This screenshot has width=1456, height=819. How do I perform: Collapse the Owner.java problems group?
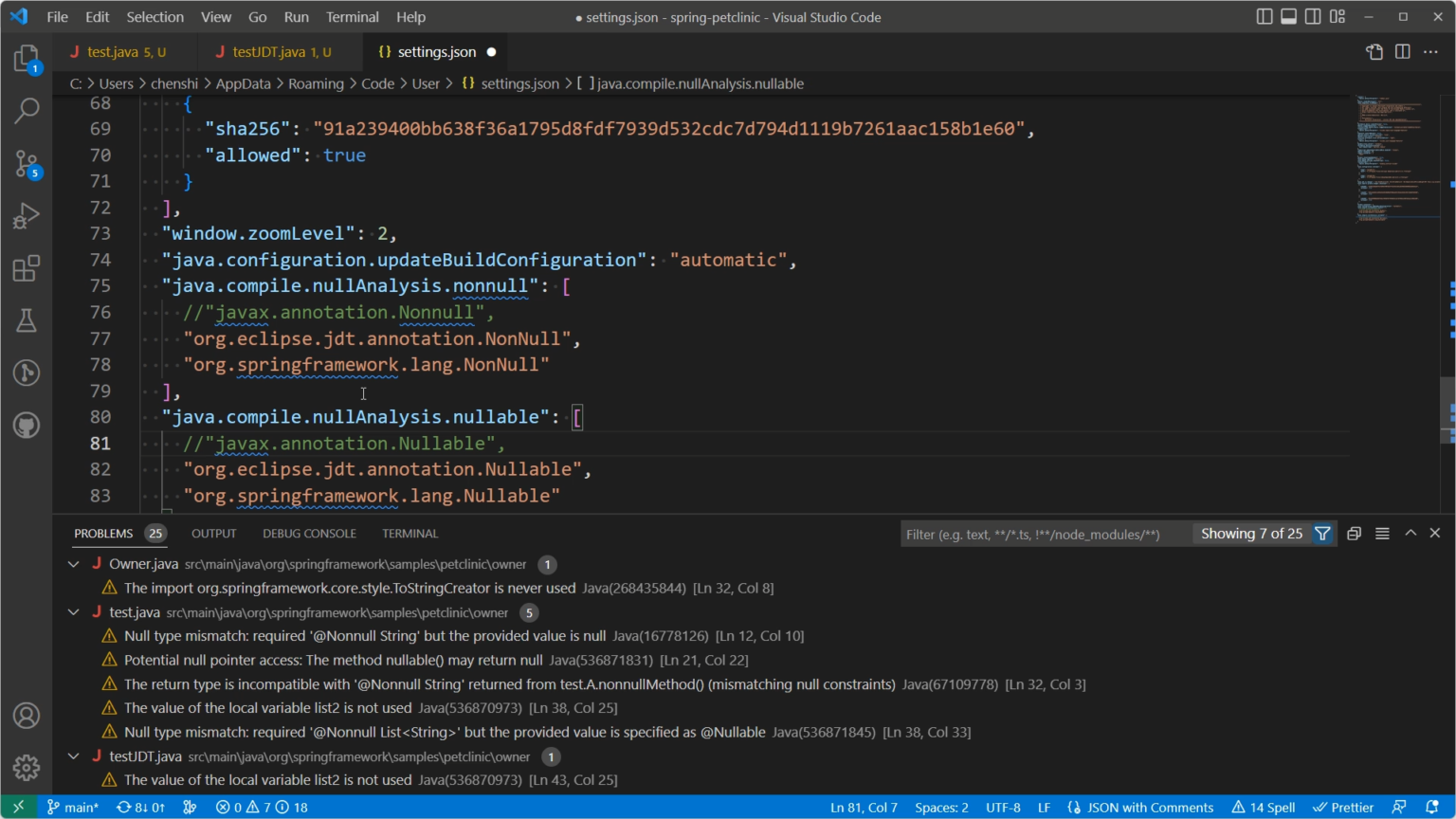[x=73, y=564]
